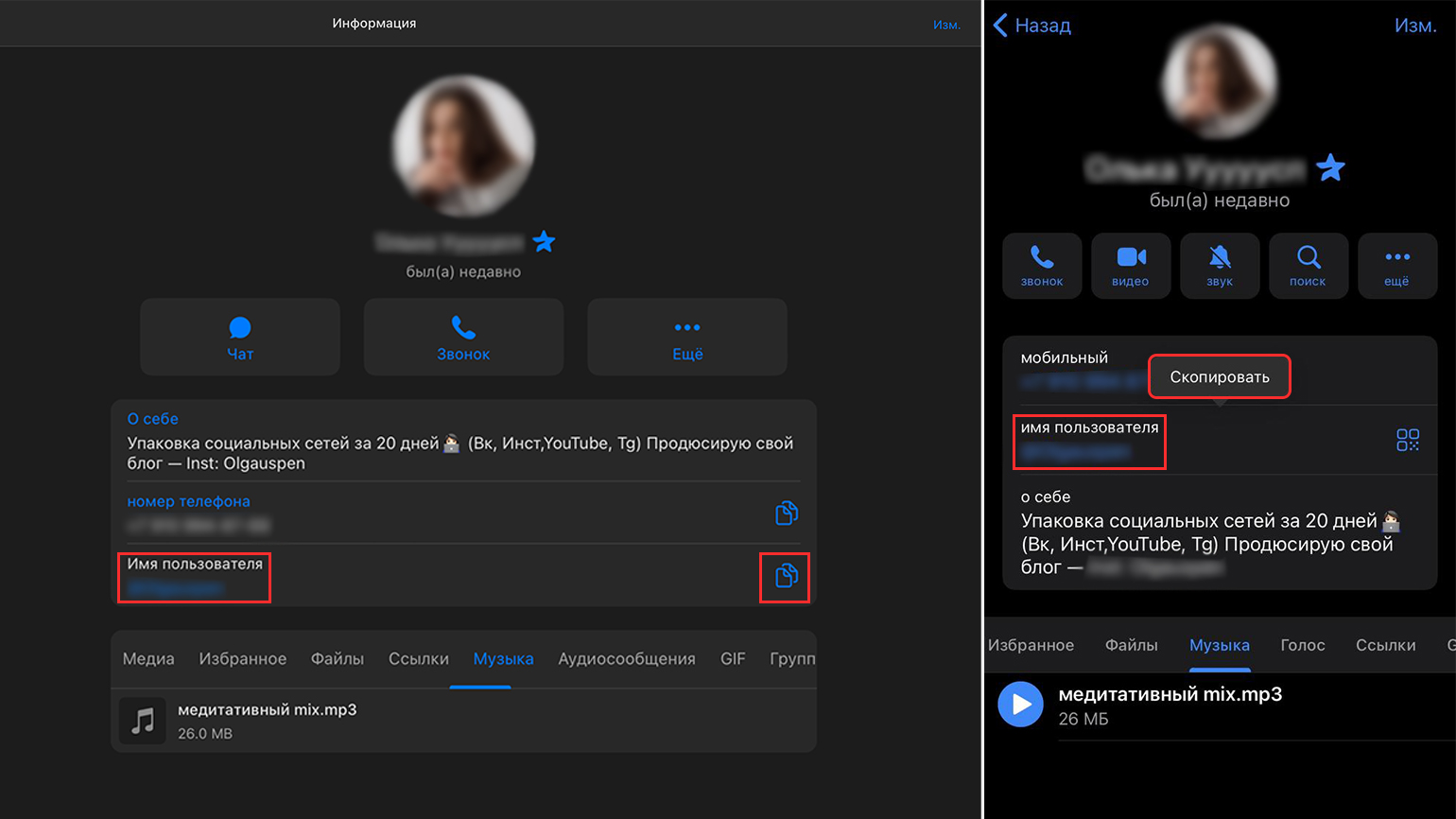Tap mobile Голос tab
Image resolution: width=1456 pixels, height=819 pixels.
[1303, 645]
